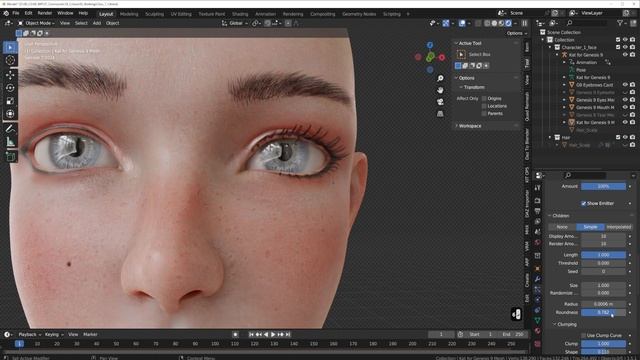Toggle Show Emitter checkbox
Viewport: 640px width, 360px height.
(x=583, y=203)
